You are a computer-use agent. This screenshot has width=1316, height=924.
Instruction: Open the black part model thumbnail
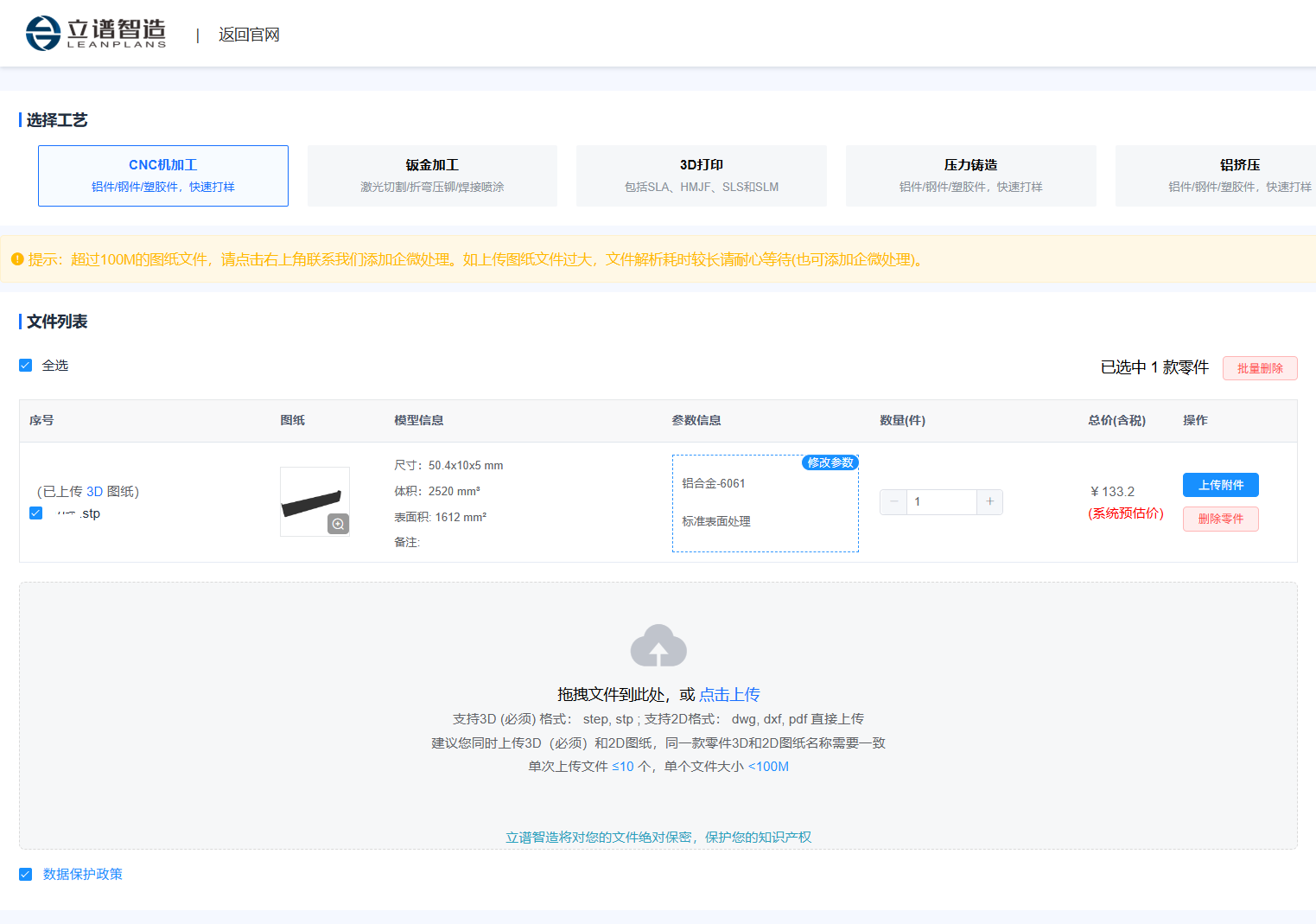(x=315, y=501)
